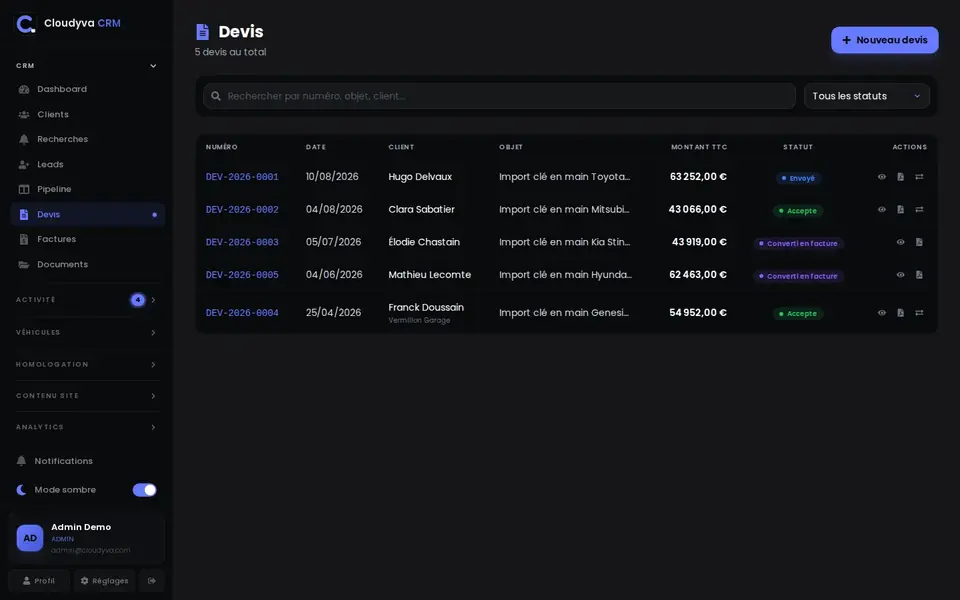
Task: Click the Cloudyva CRM logo
Action: [26, 24]
